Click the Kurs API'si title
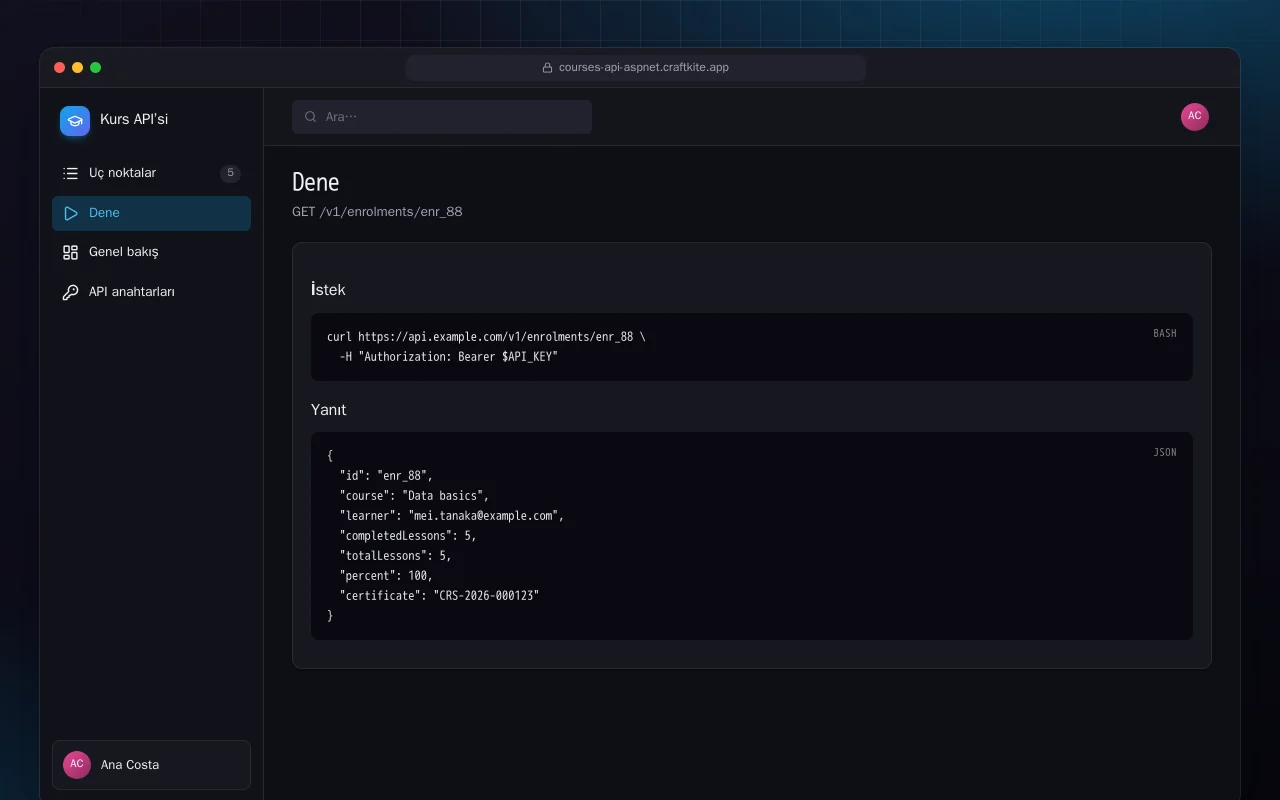 tap(134, 120)
